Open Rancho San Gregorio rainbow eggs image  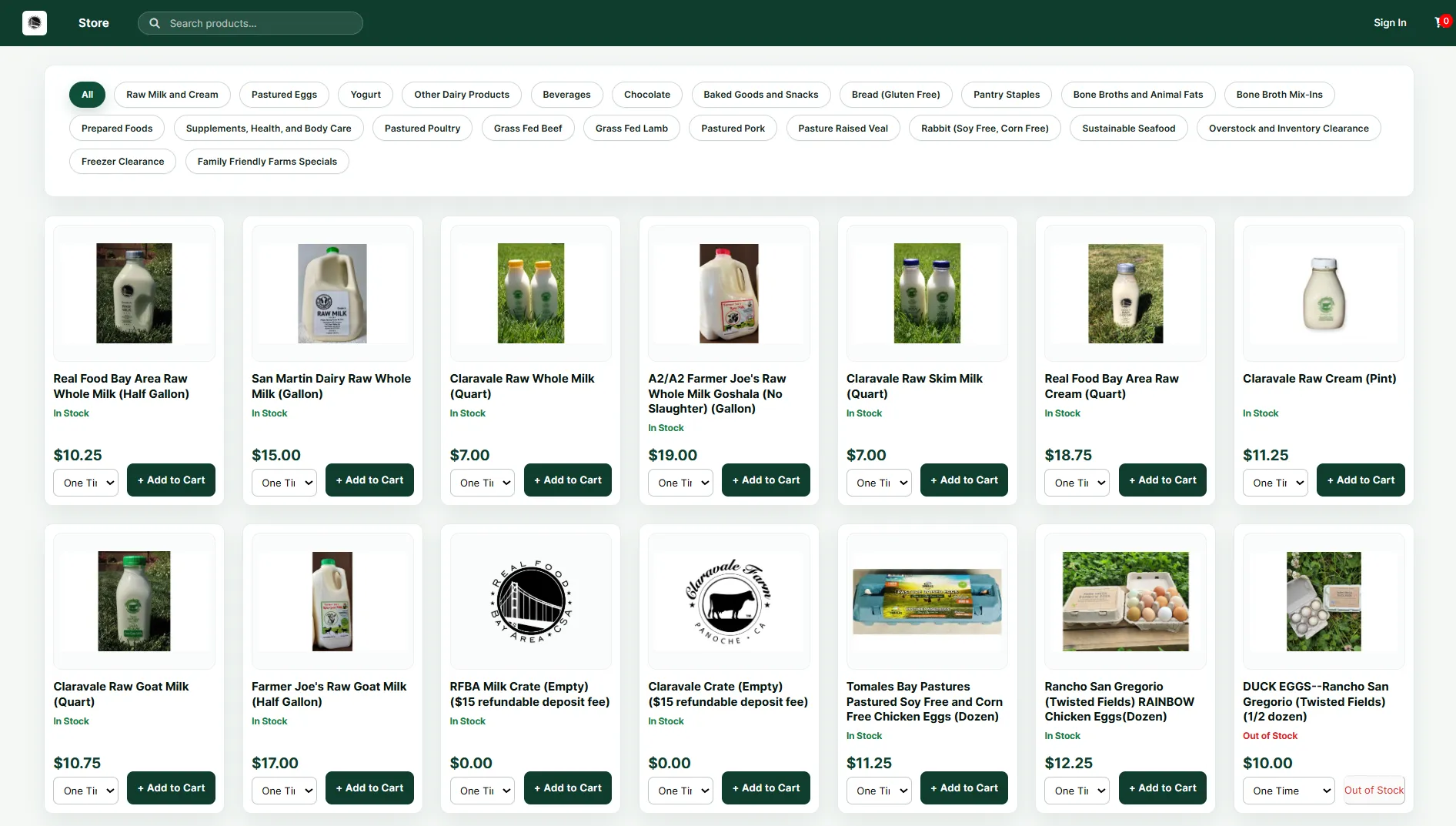1126,601
